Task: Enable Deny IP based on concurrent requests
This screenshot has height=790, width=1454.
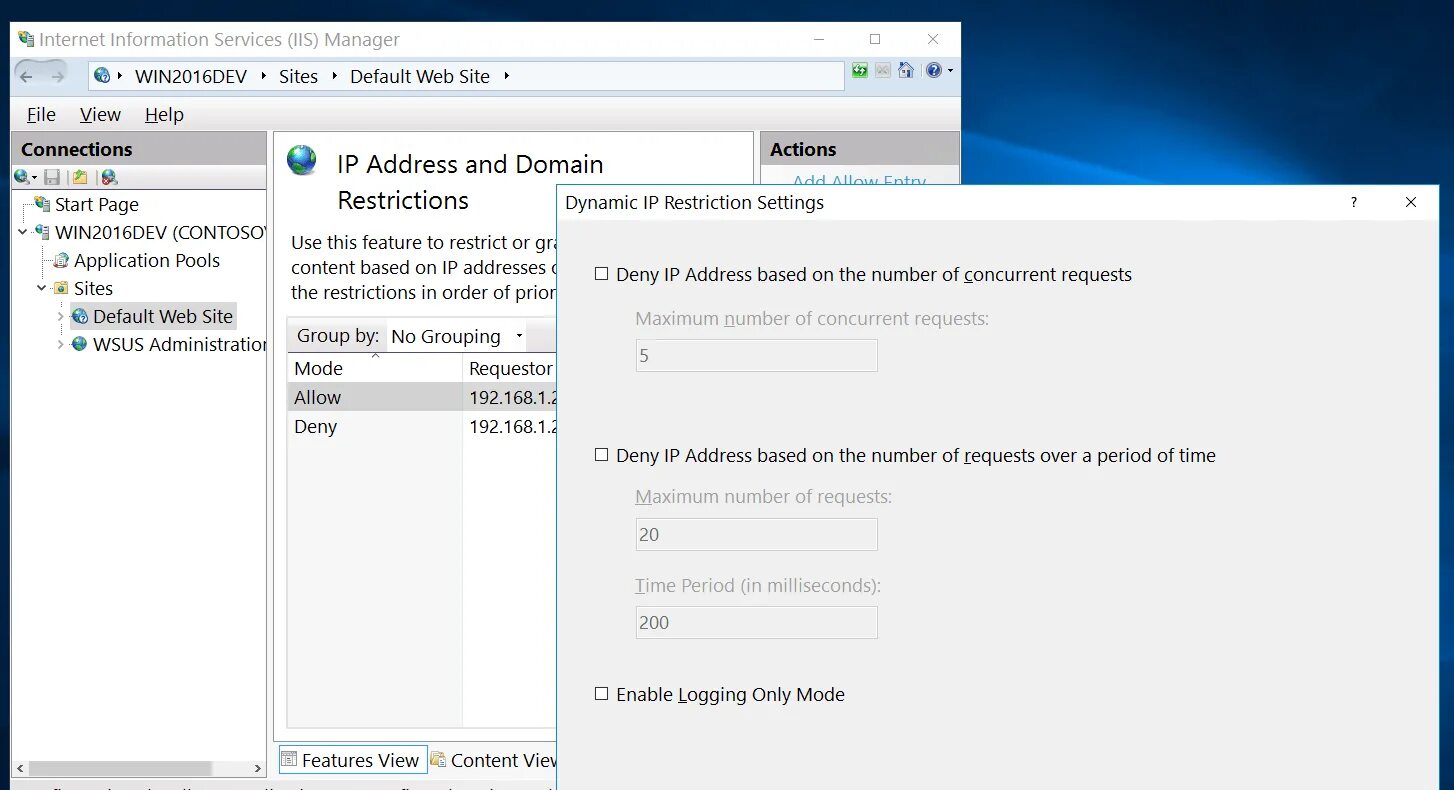Action: (x=601, y=274)
